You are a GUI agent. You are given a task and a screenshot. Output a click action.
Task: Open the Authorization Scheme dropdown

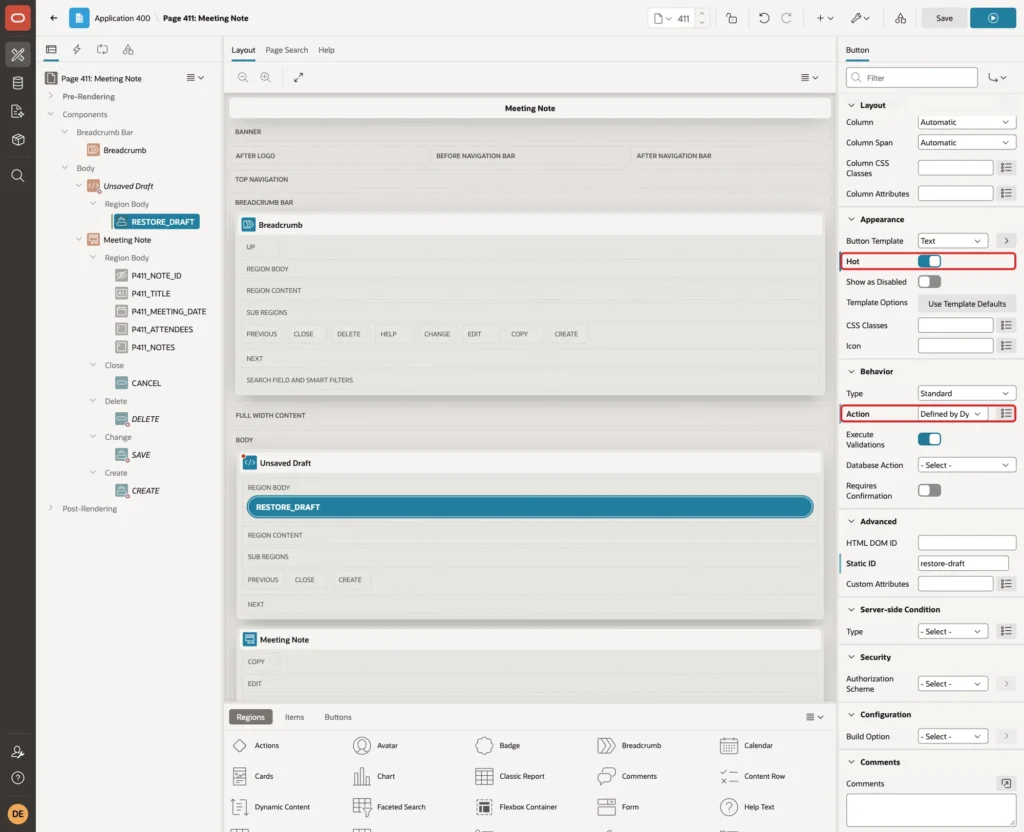[x=953, y=684]
